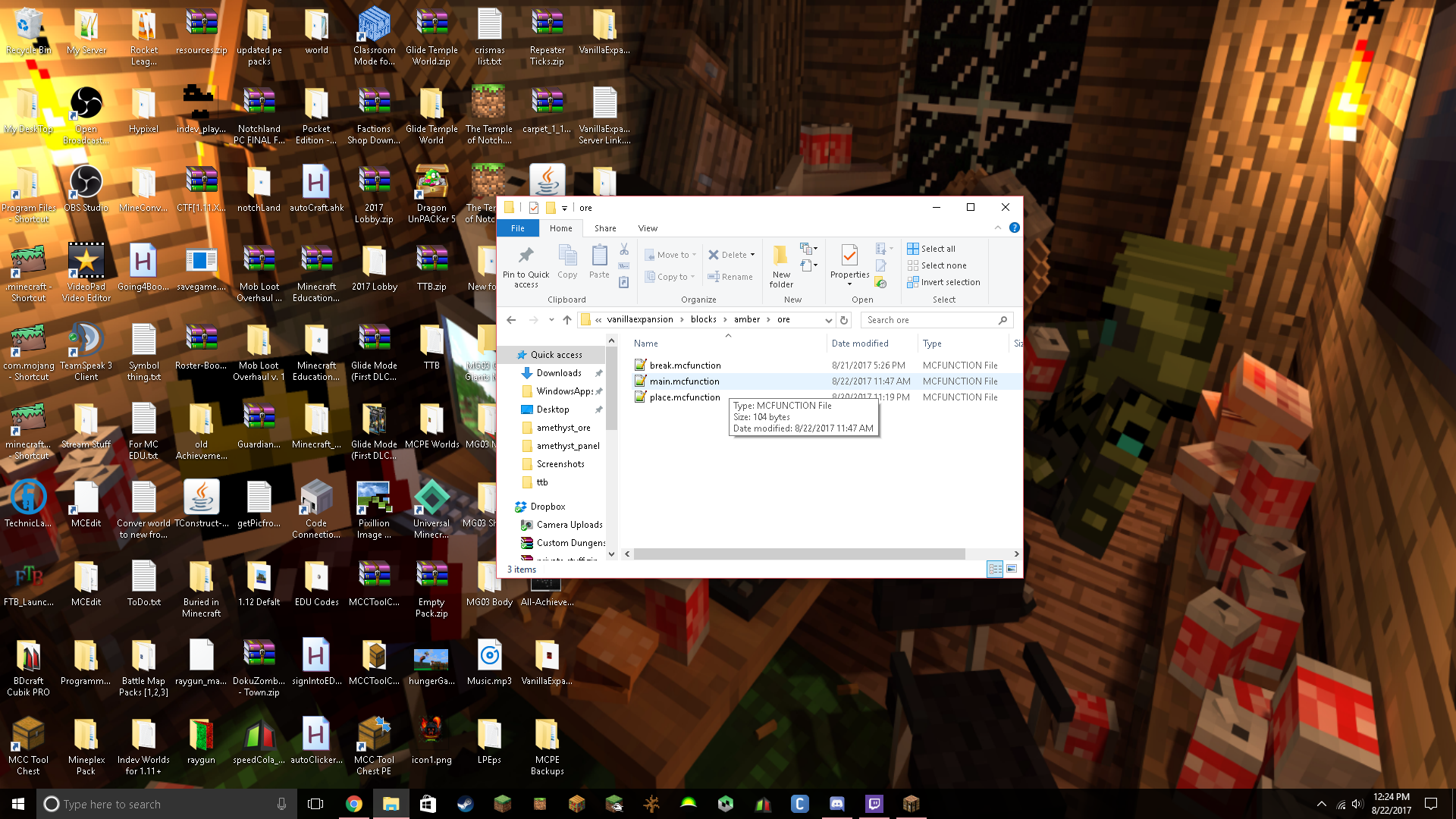The height and width of the screenshot is (819, 1456).
Task: Open the Delete dropdown arrow
Action: click(x=752, y=255)
